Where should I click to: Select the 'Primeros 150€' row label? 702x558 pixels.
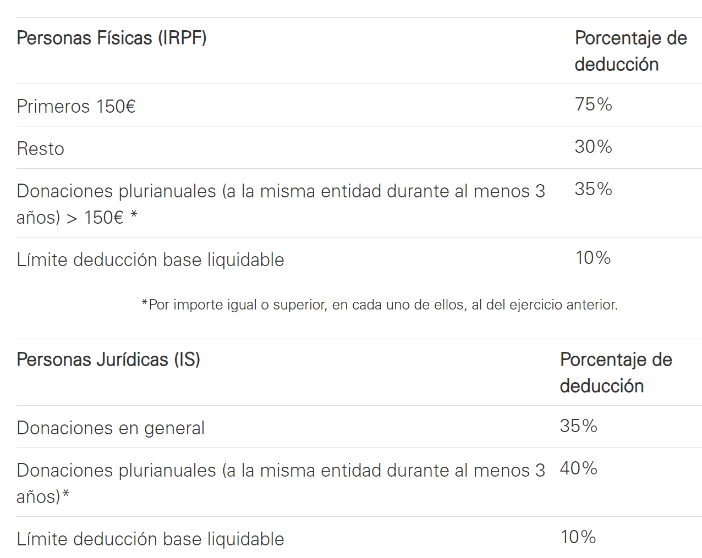click(x=76, y=106)
